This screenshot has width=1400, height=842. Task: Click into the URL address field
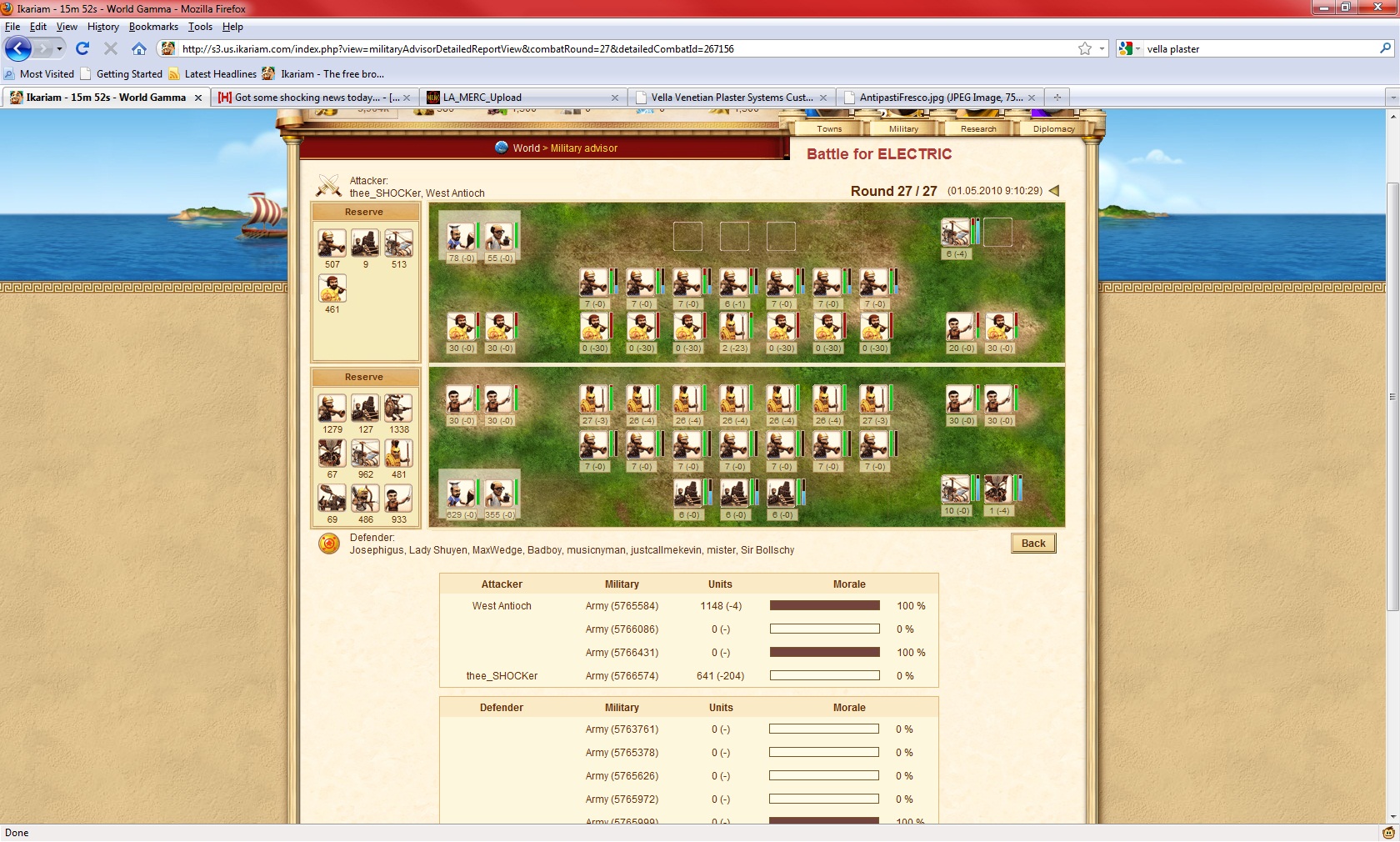[625, 48]
